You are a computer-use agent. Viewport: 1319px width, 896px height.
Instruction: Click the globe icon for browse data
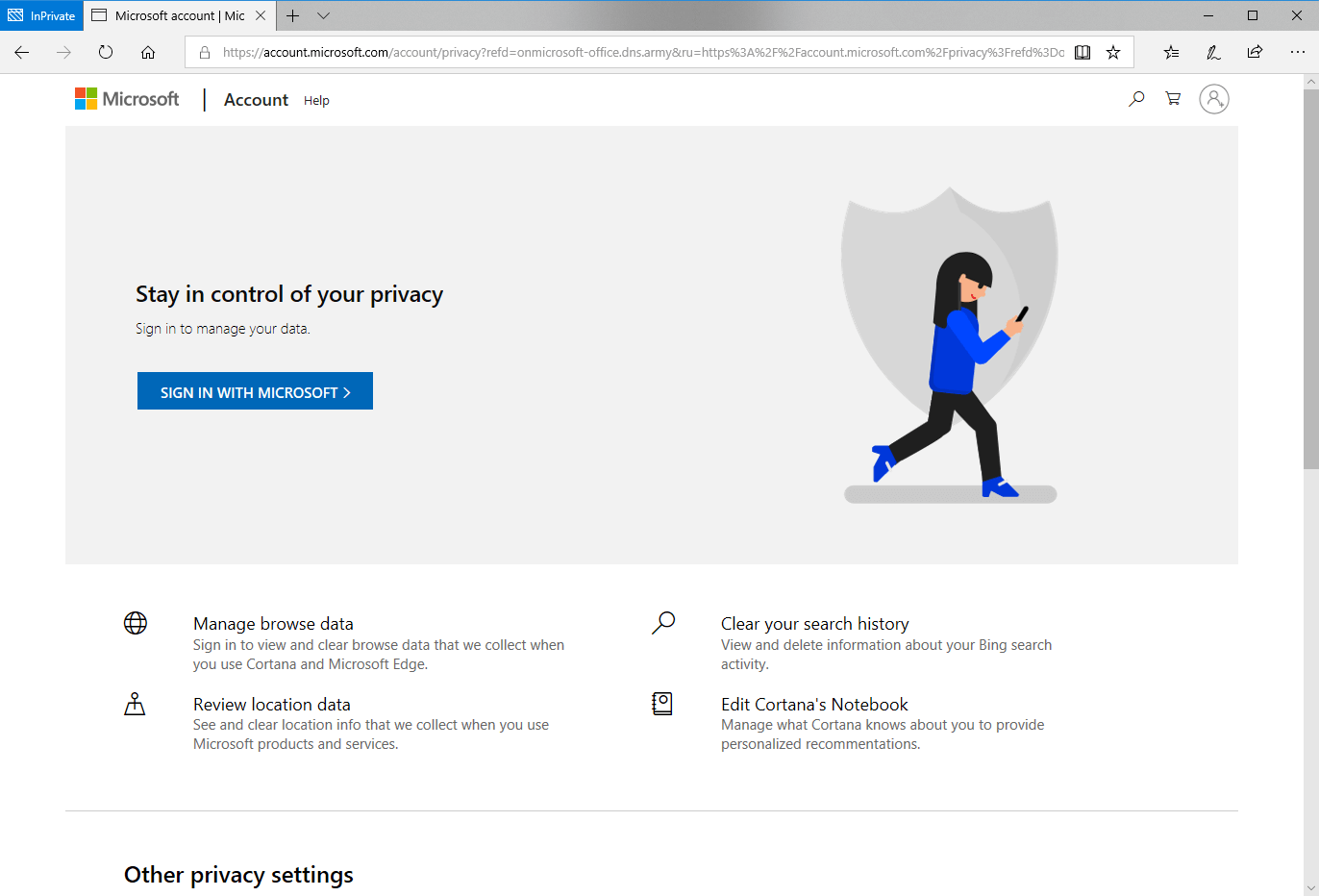coord(136,623)
